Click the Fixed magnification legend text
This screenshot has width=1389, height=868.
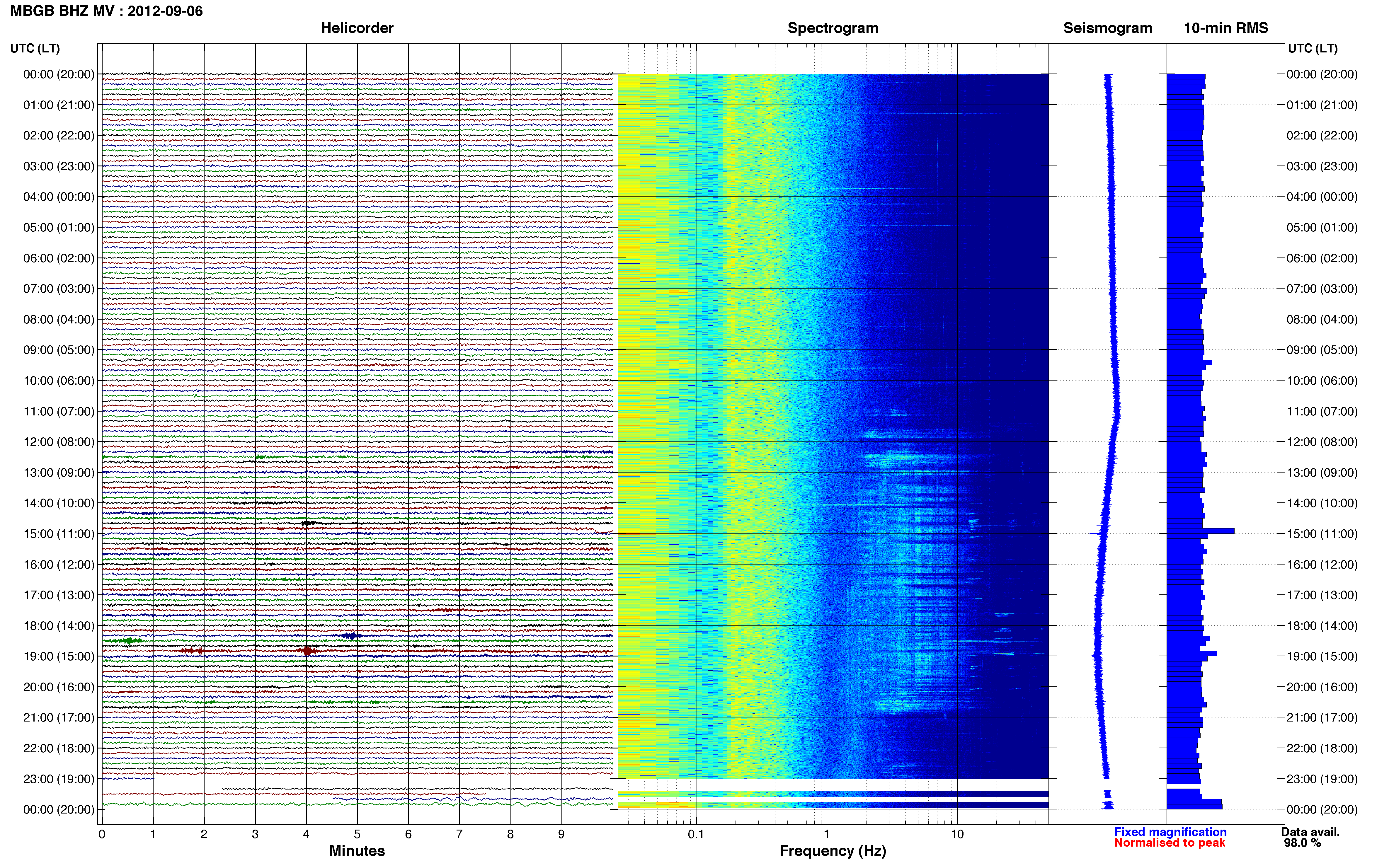point(1170,832)
